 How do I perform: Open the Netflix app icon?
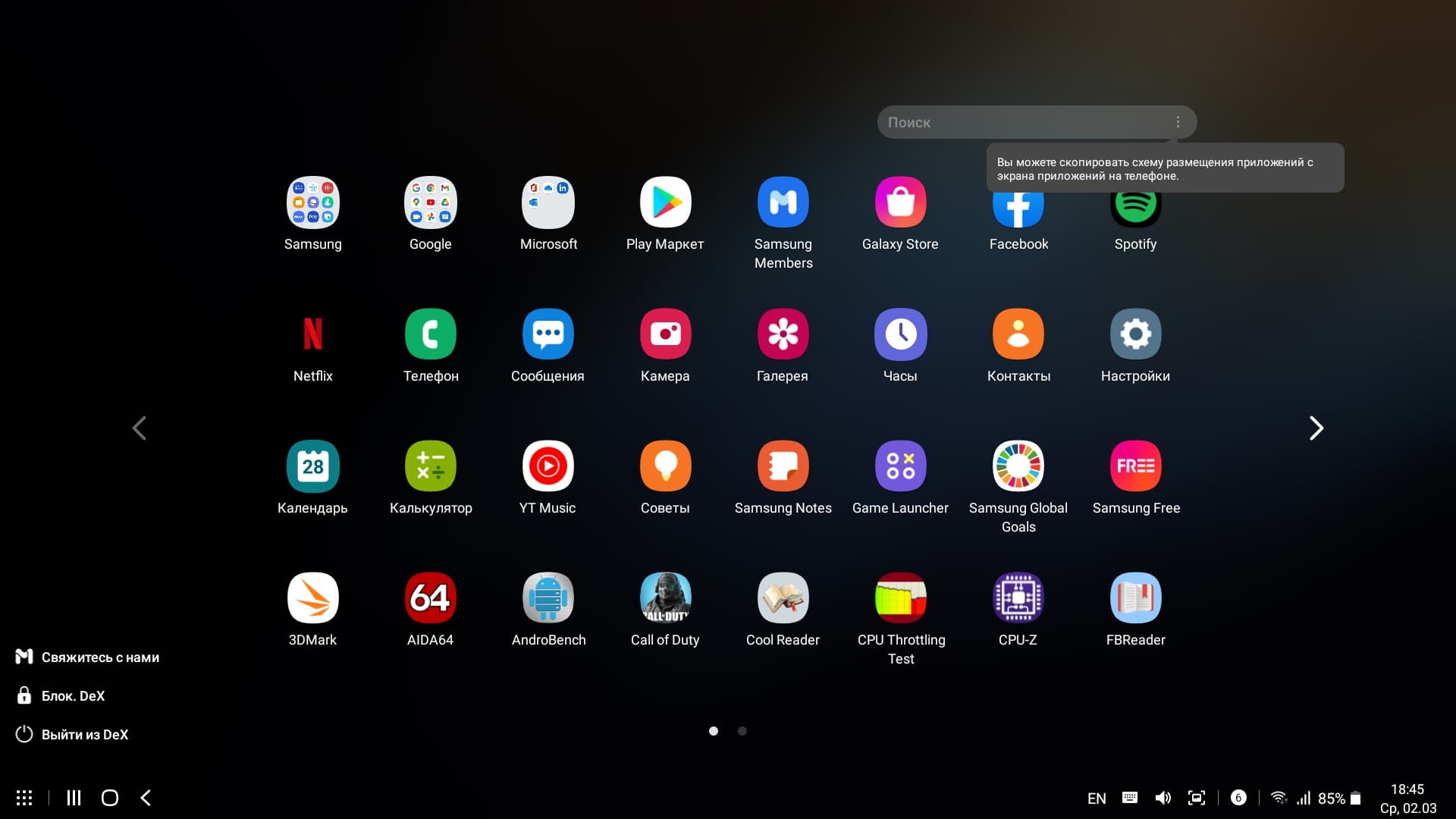coord(312,334)
